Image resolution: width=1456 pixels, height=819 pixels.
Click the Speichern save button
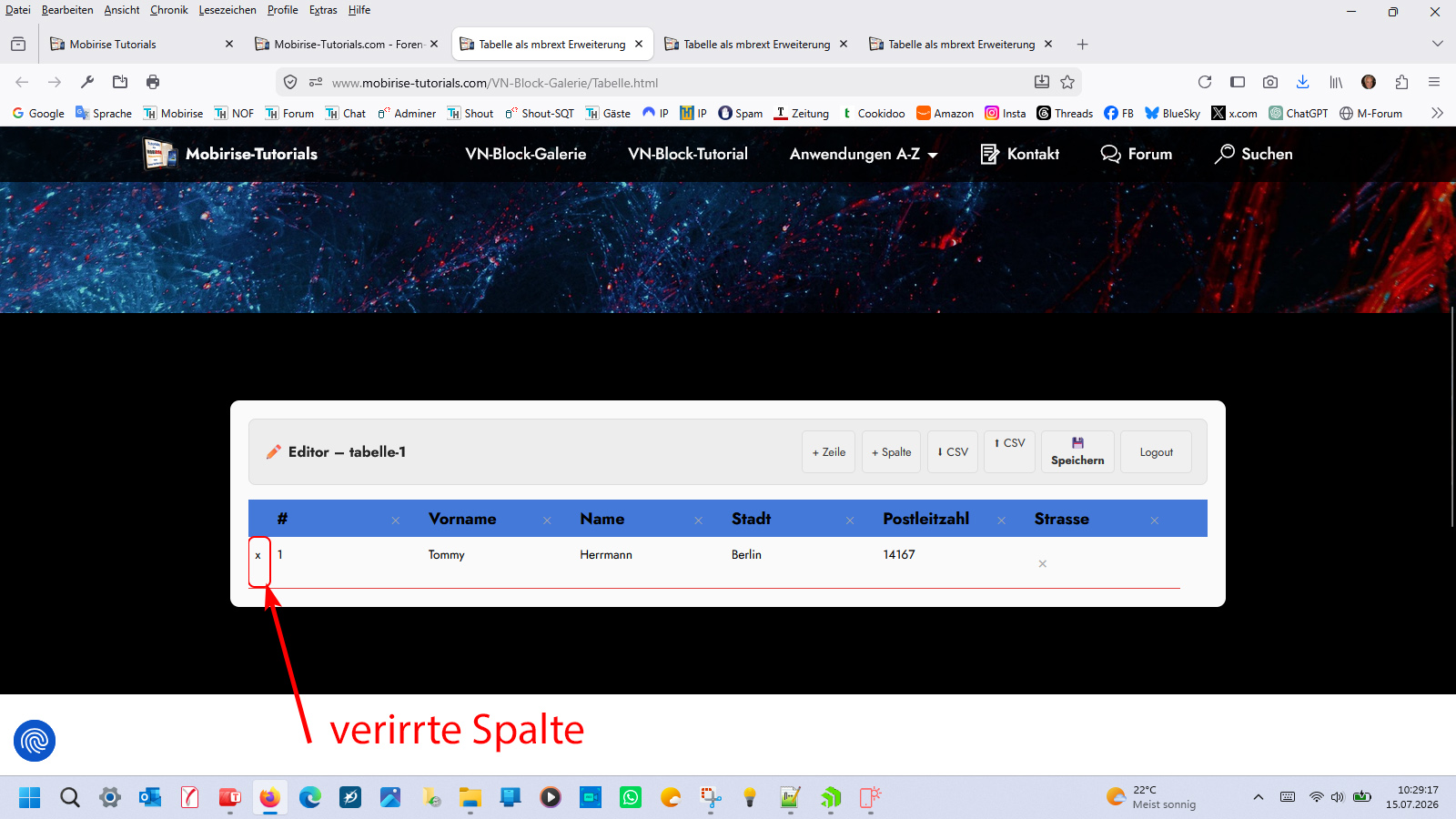click(1077, 451)
